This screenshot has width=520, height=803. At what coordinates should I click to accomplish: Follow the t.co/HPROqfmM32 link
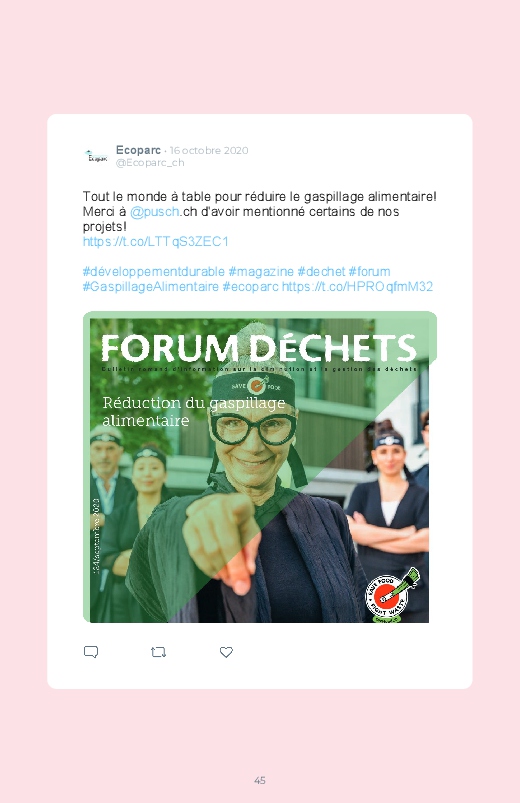coord(358,287)
